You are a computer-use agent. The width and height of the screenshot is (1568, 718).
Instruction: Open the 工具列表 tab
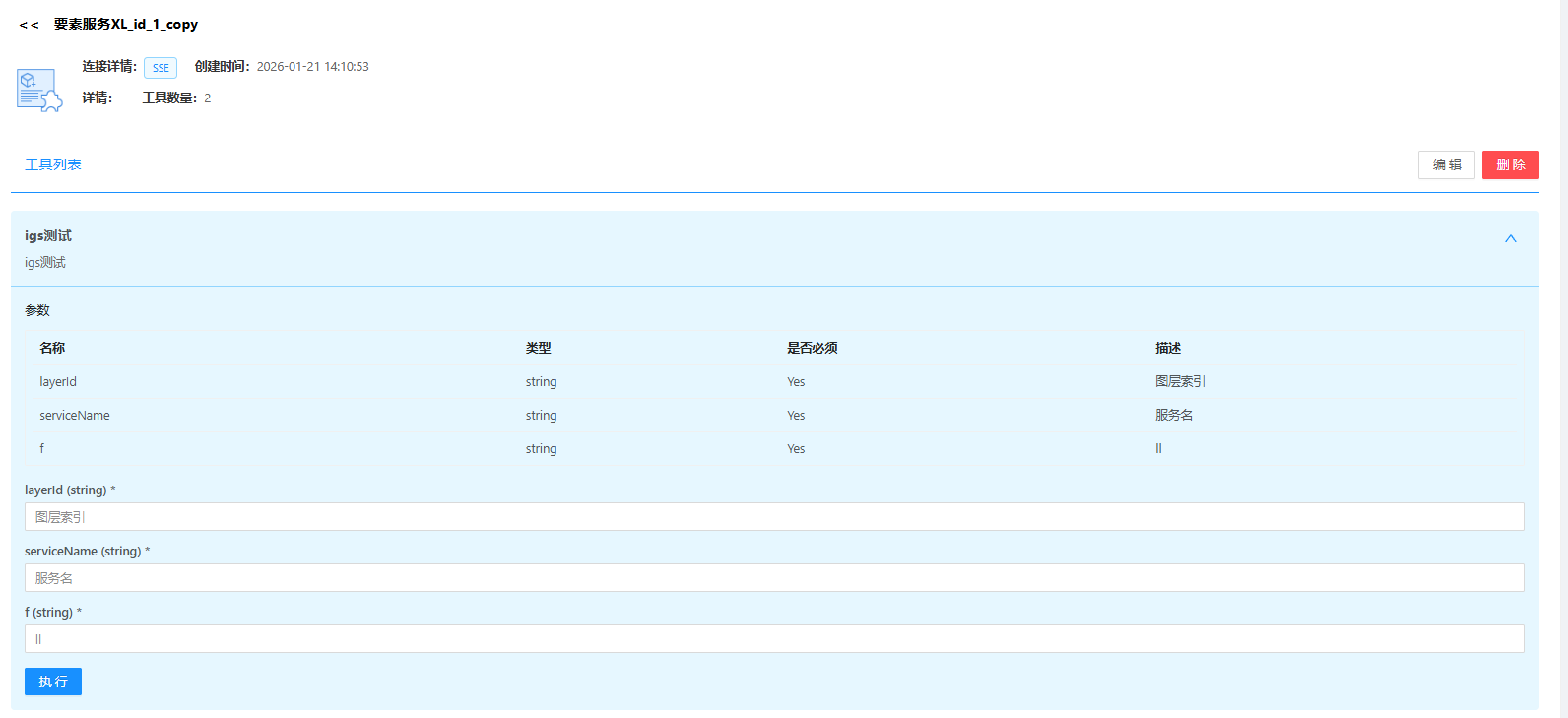tap(53, 164)
